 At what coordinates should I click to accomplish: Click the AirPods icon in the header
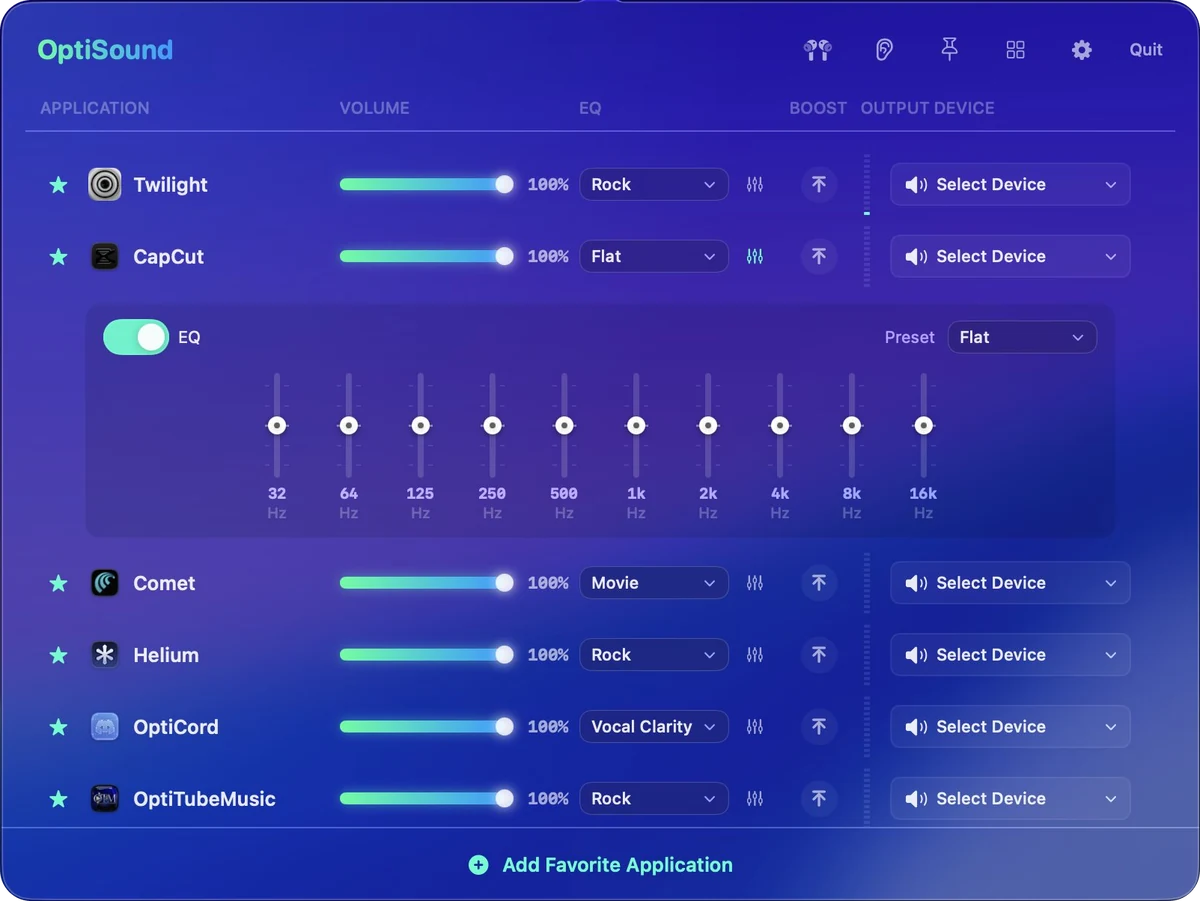[x=817, y=50]
